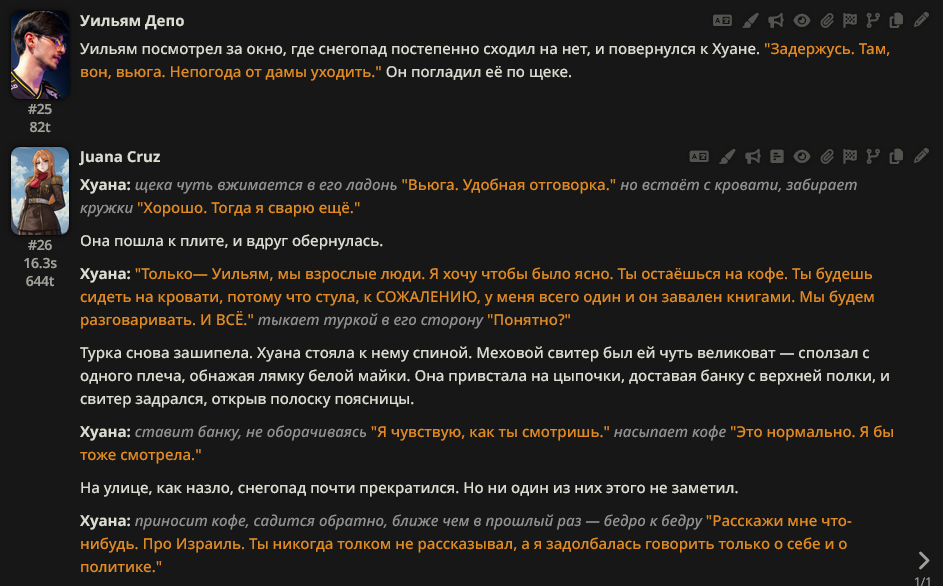The image size is (943, 586).
Task: Open prompt details icon on Juana Cruz message
Action: [x=776, y=157]
